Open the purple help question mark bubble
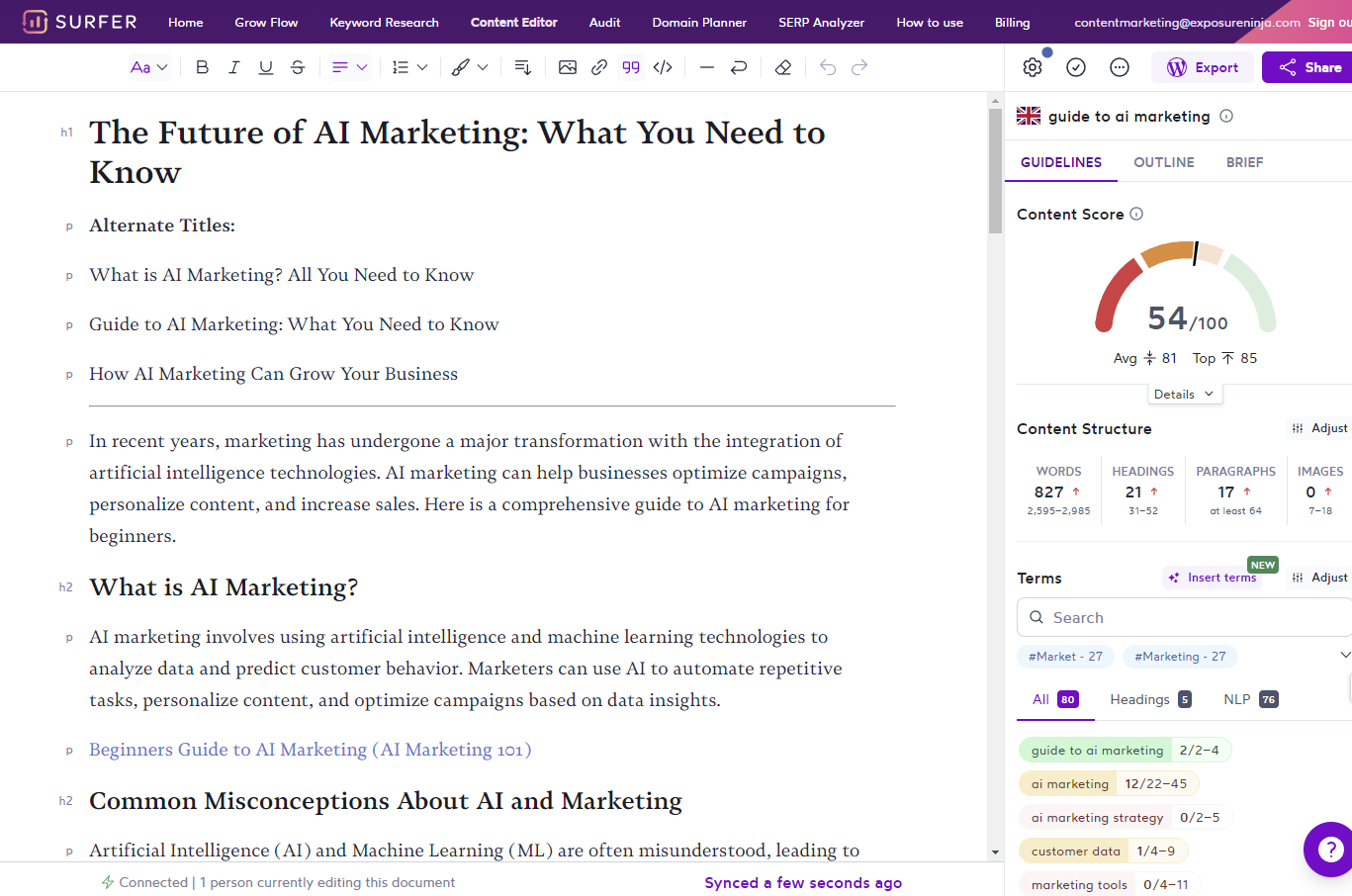Screen dimensions: 1352x896 click(x=1330, y=849)
